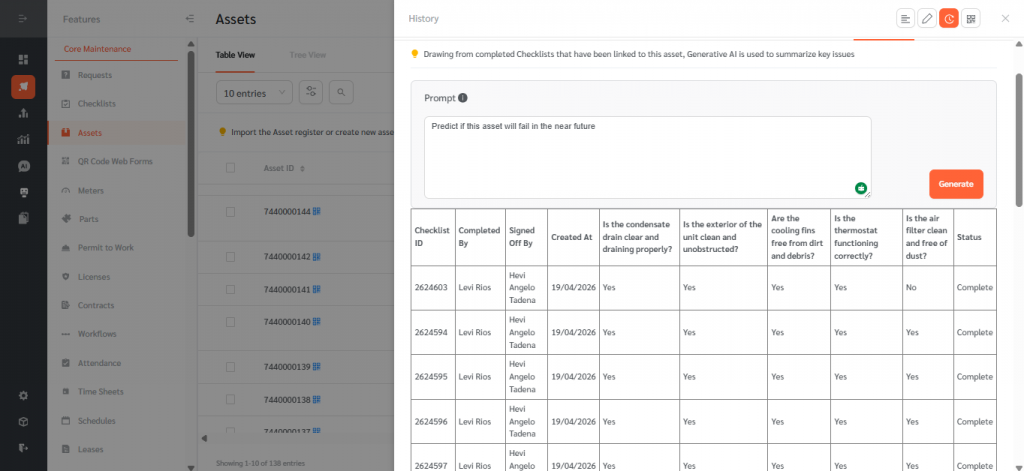This screenshot has height=471, width=1024.
Task: Toggle the select-all checkbox in table header
Action: click(231, 168)
